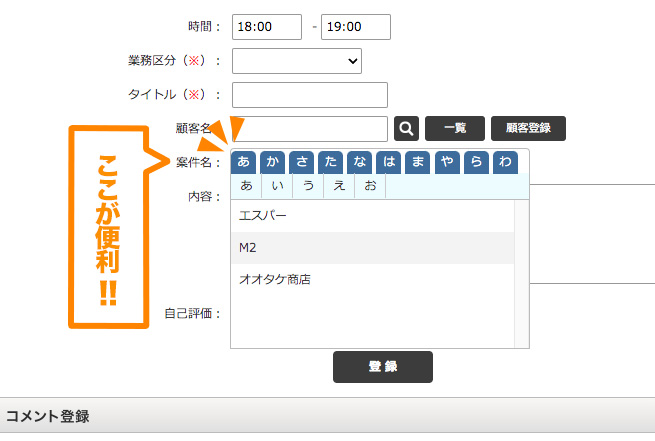Set the end time field showing 19:00

click(355, 27)
